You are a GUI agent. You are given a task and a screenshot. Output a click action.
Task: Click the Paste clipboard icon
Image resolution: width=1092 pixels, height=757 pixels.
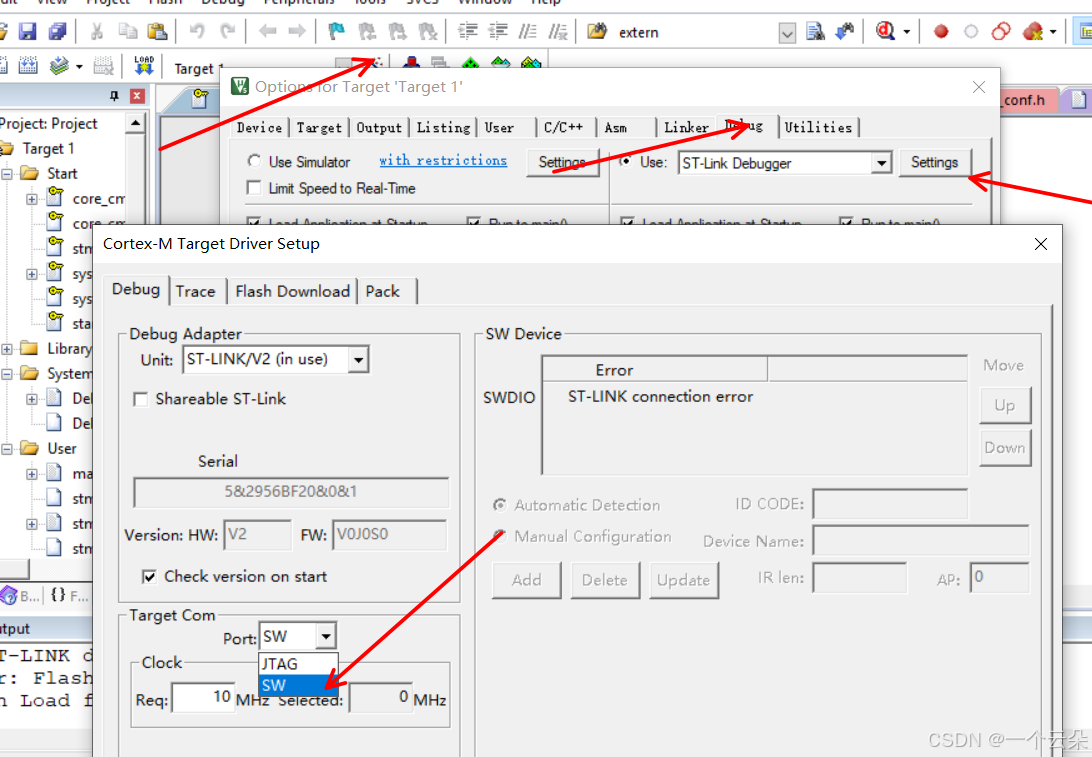157,31
